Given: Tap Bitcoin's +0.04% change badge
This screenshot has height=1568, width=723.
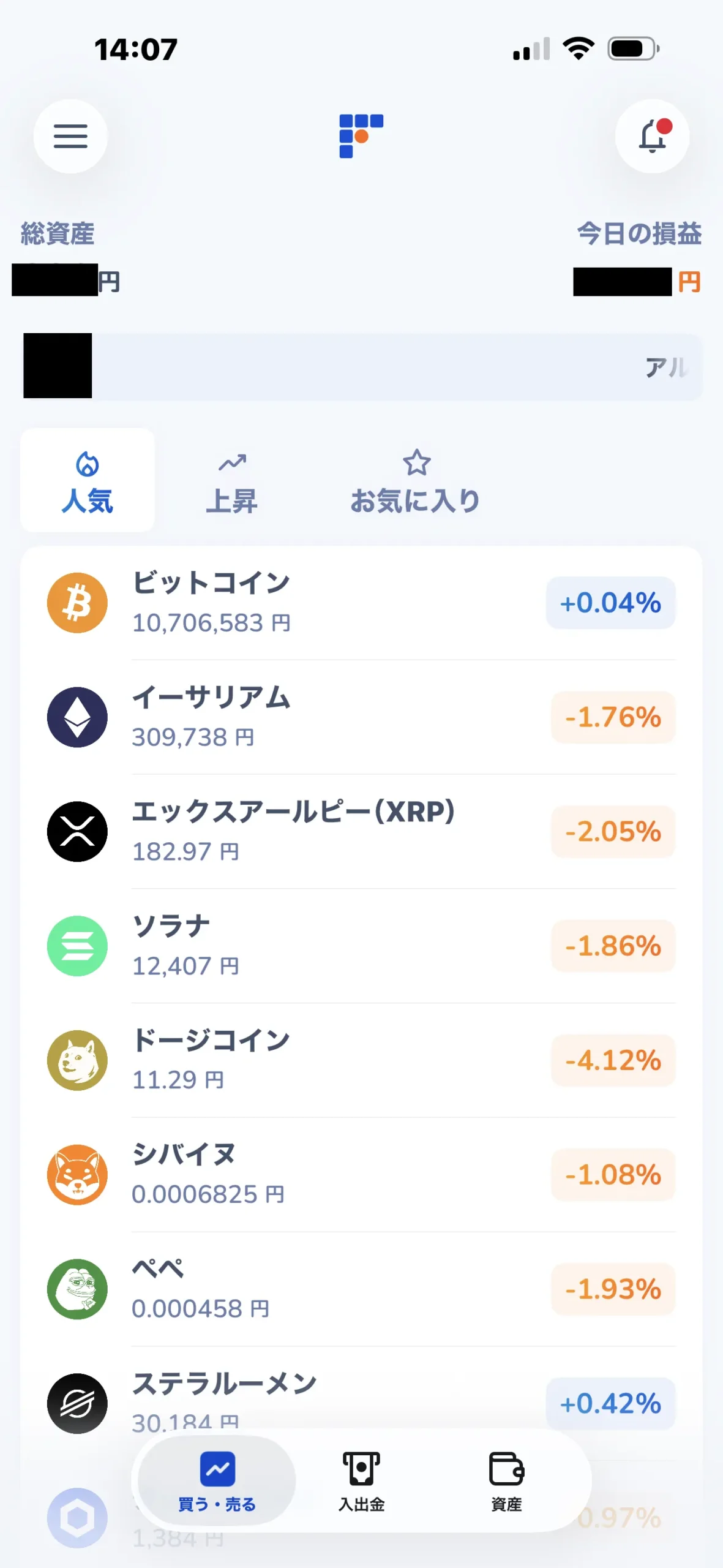Looking at the screenshot, I should (610, 603).
